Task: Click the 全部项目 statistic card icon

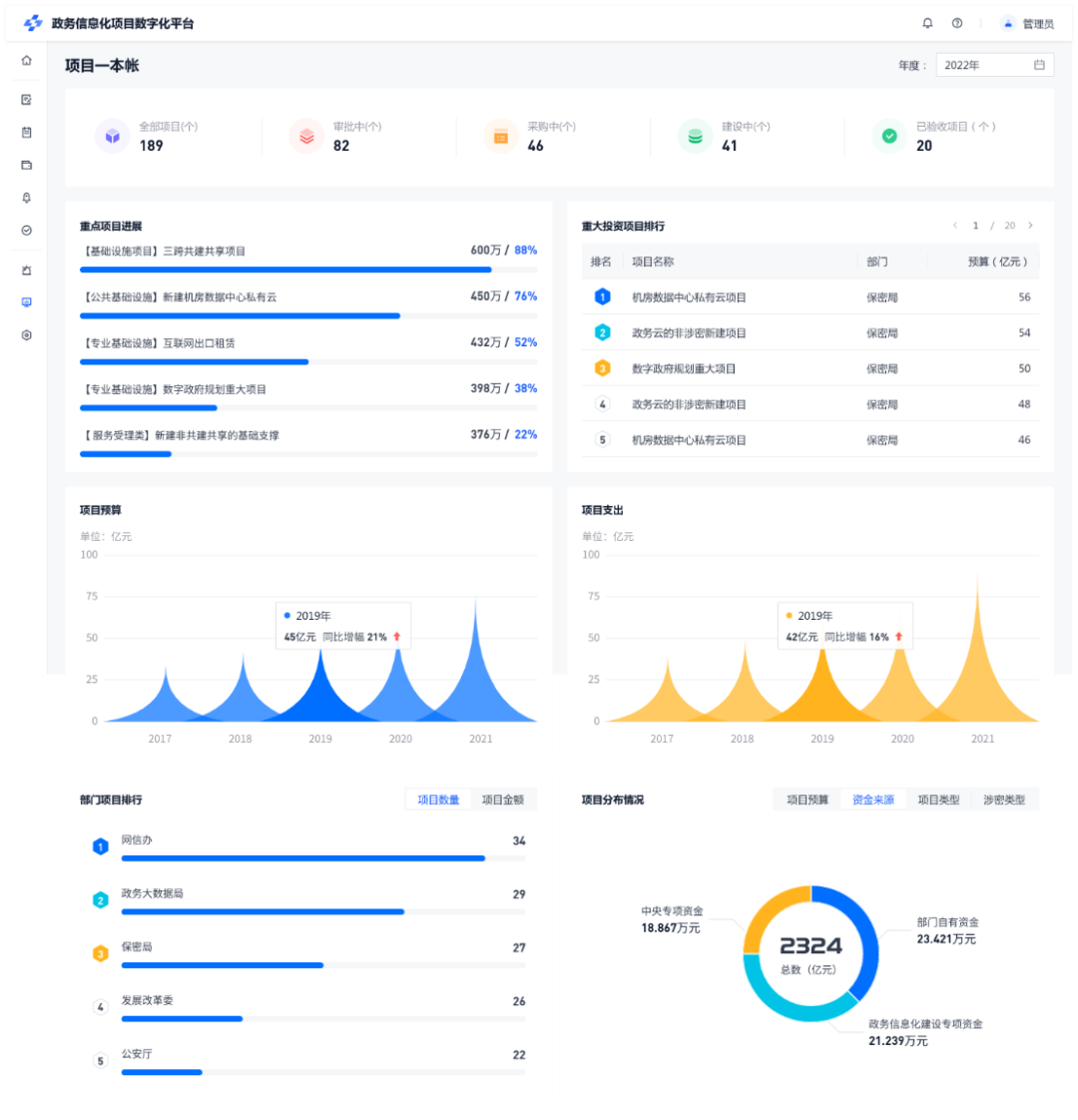Action: (112, 137)
